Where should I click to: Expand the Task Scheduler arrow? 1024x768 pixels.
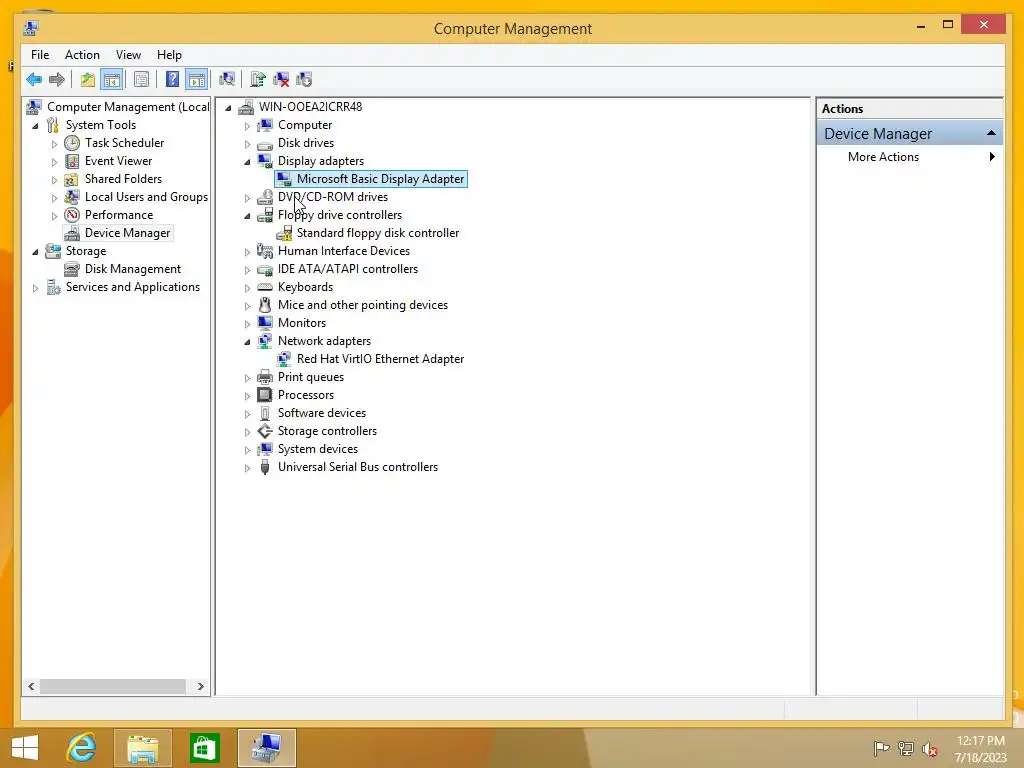(x=54, y=144)
